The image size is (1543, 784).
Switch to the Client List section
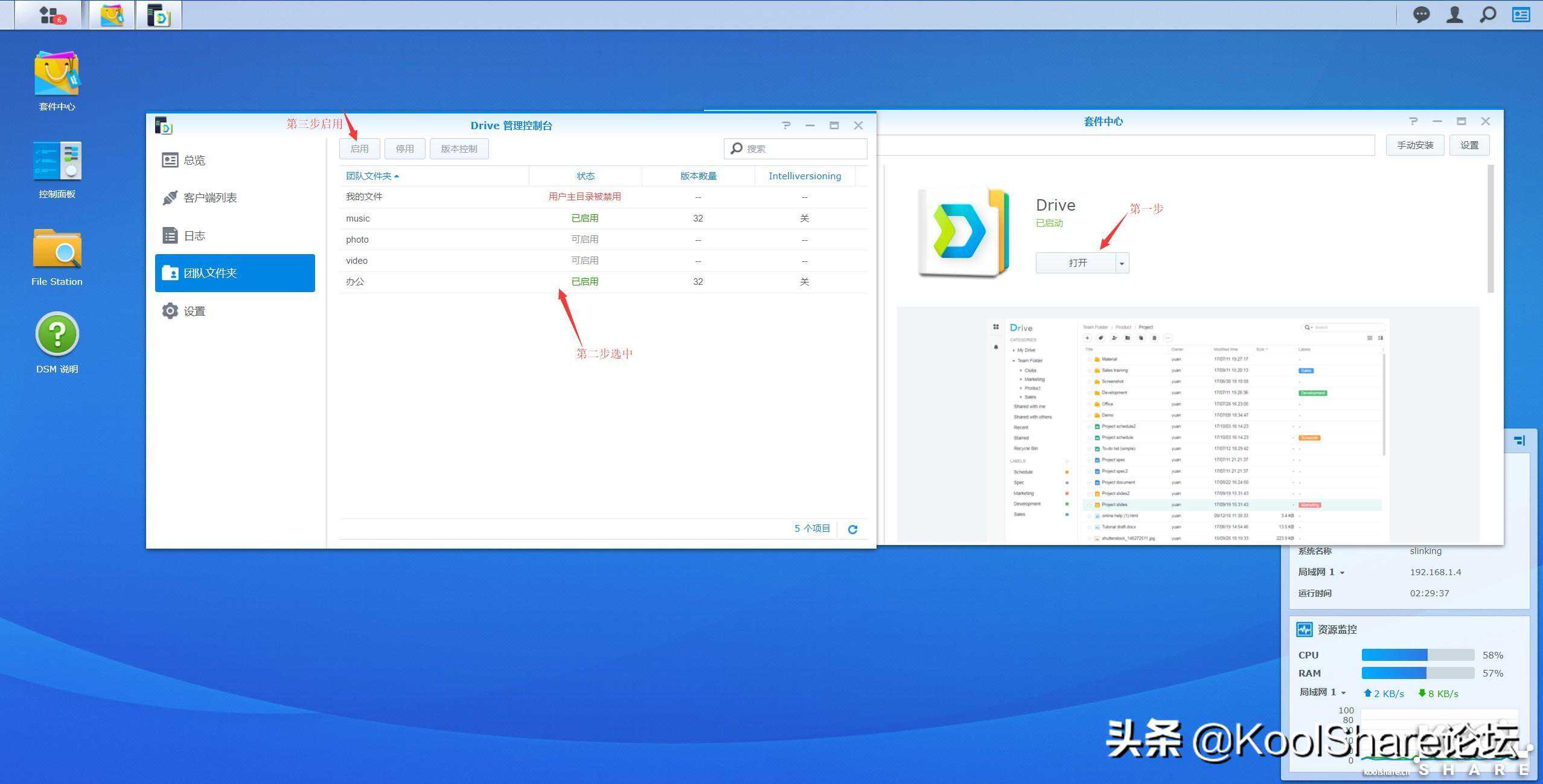tap(209, 198)
